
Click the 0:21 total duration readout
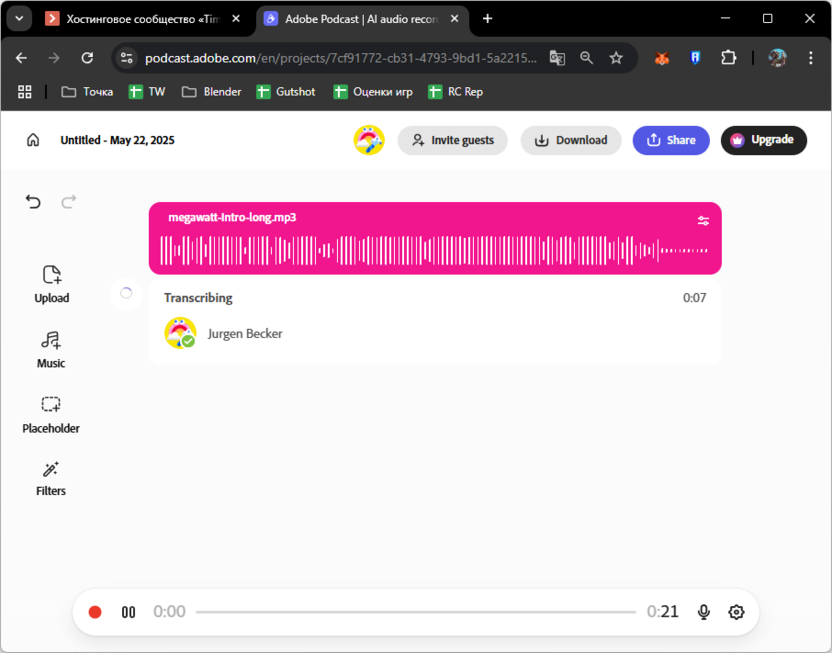point(662,612)
